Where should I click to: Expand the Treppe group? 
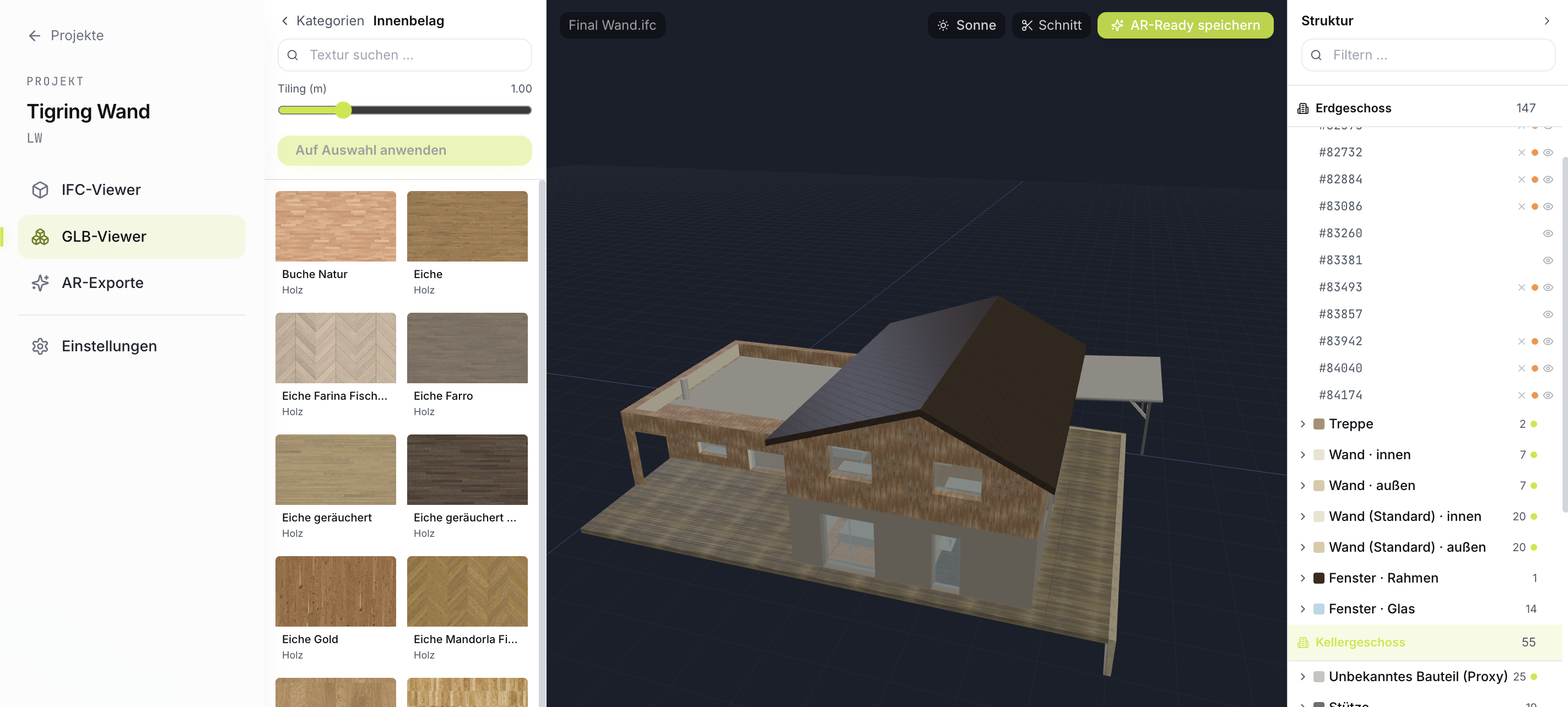click(x=1302, y=424)
